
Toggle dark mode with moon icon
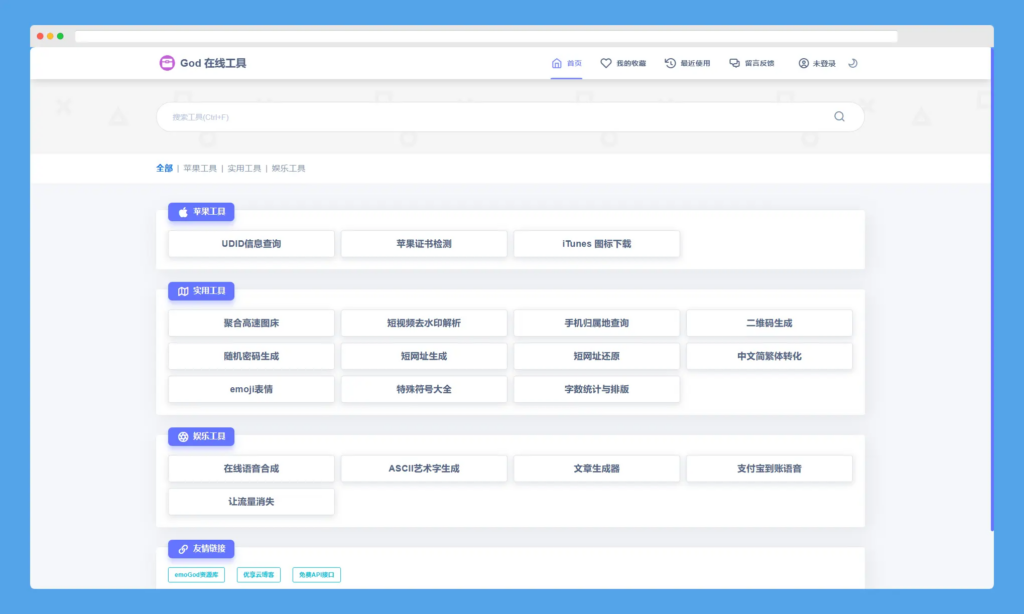pos(853,63)
